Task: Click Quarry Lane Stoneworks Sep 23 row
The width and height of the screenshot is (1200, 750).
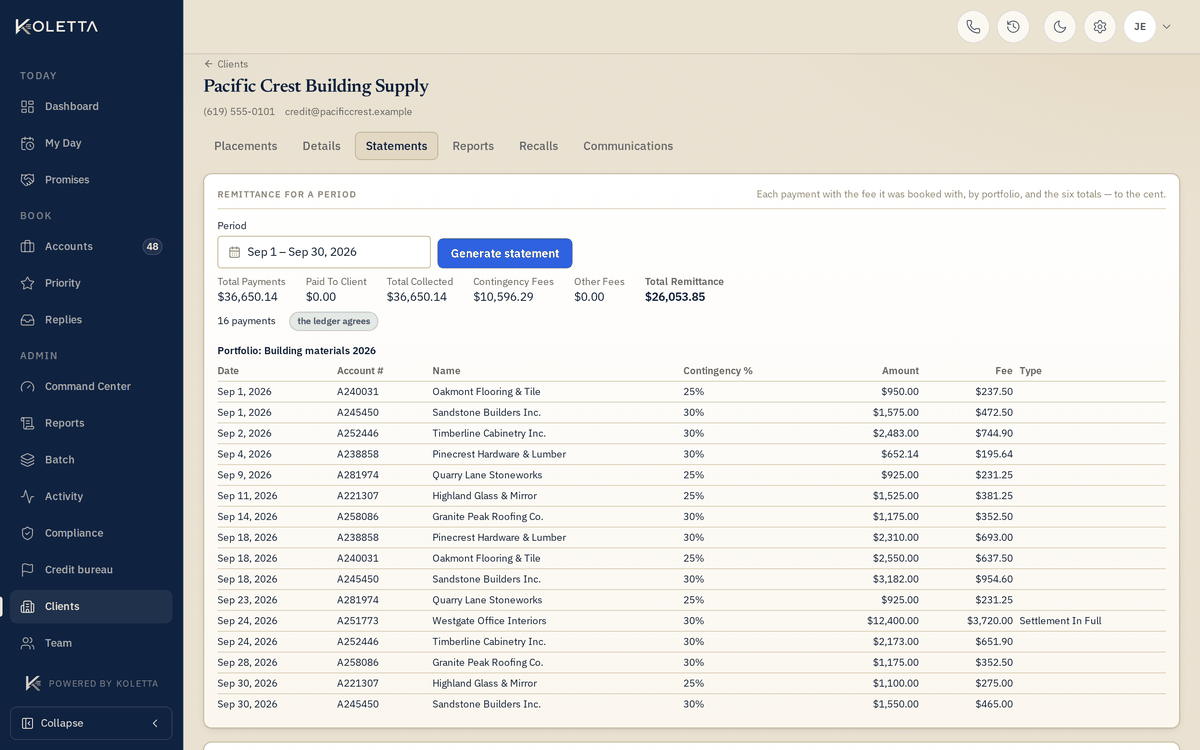Action: click(x=487, y=600)
